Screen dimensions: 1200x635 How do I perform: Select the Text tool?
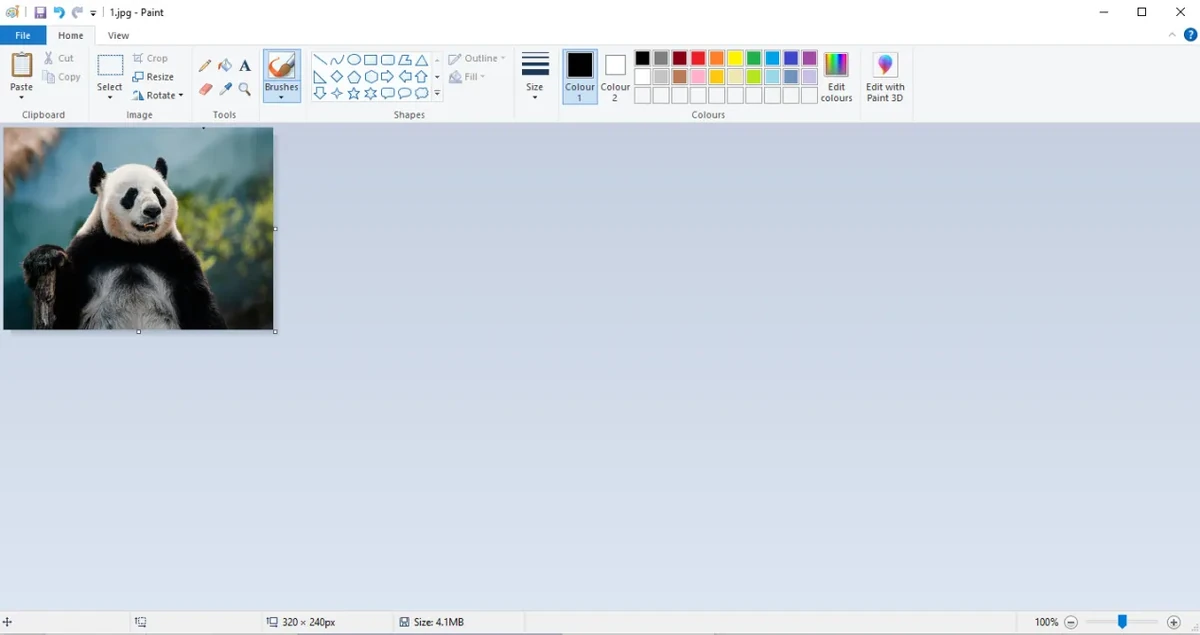[x=245, y=65]
